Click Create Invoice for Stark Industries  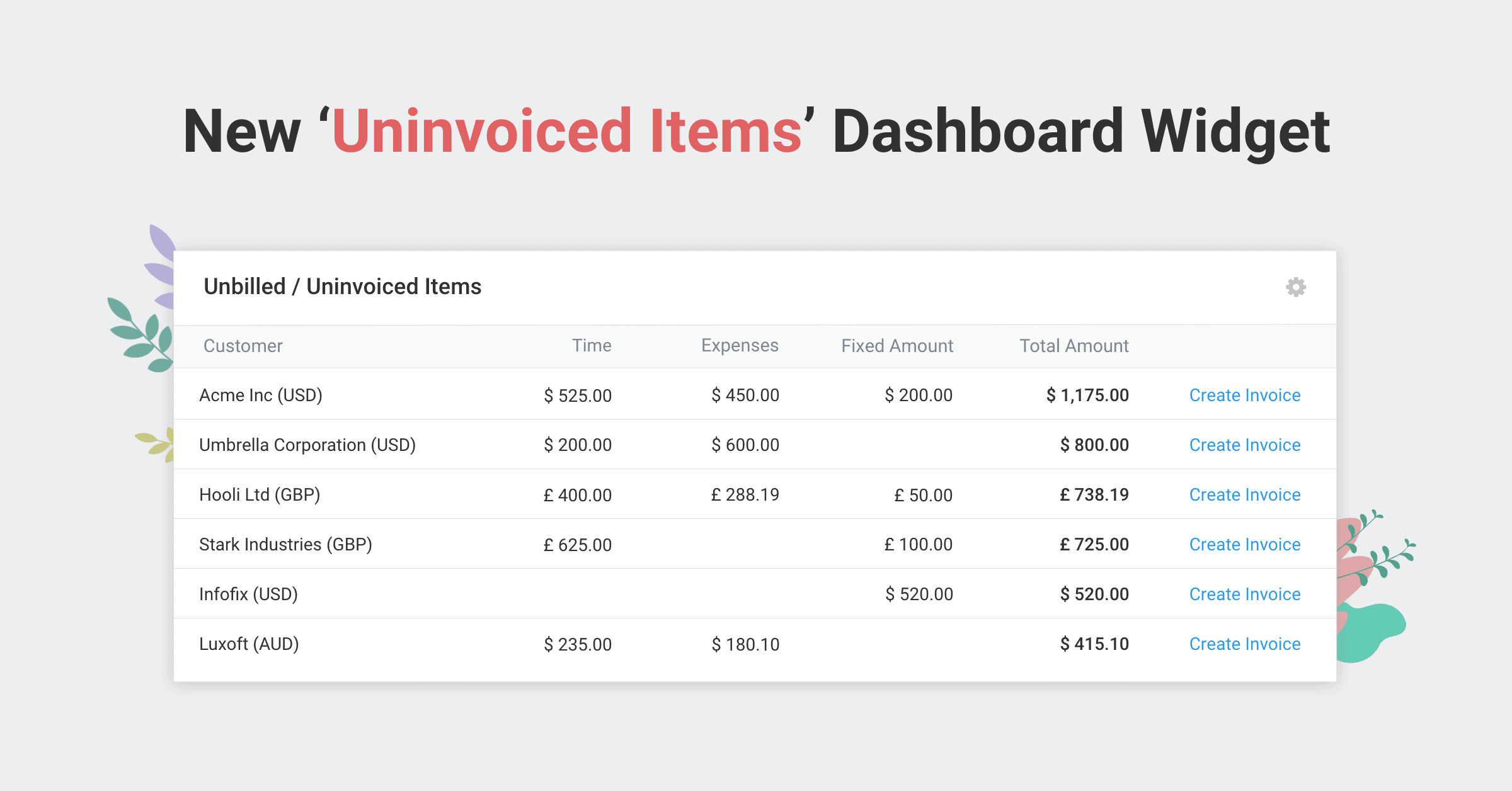[1244, 544]
